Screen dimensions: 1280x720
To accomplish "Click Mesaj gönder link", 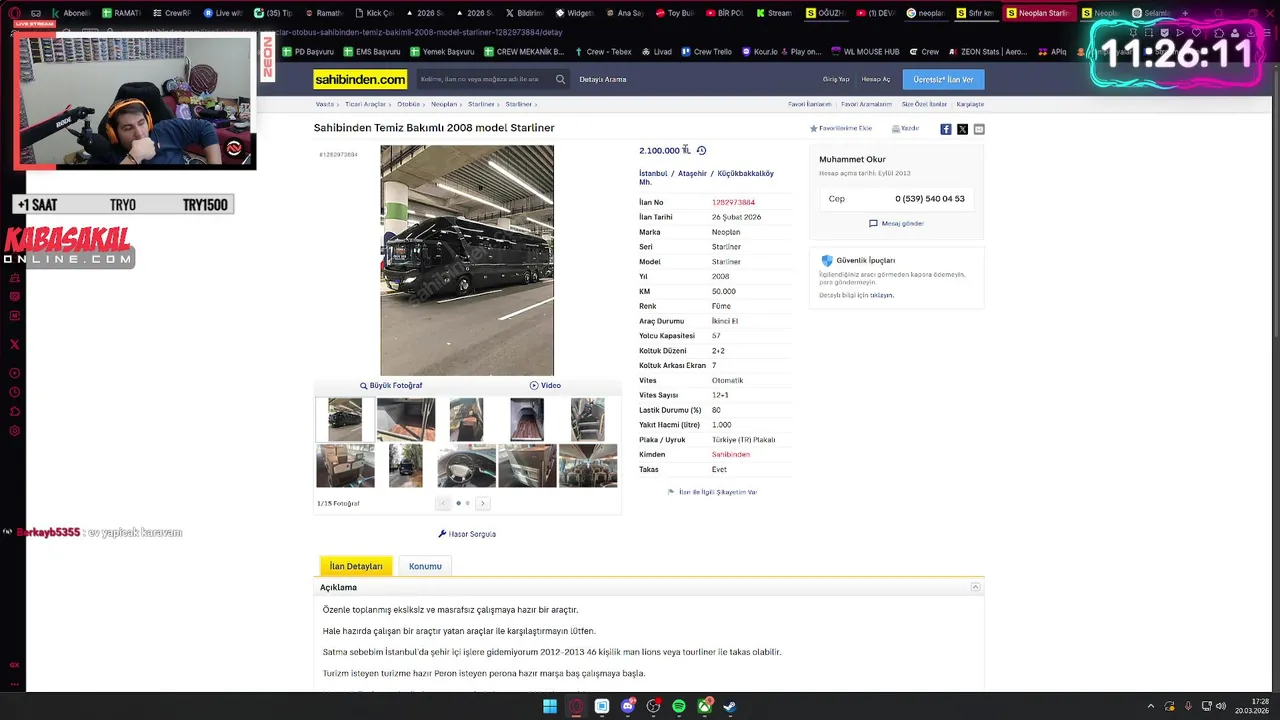I will click(x=896, y=223).
